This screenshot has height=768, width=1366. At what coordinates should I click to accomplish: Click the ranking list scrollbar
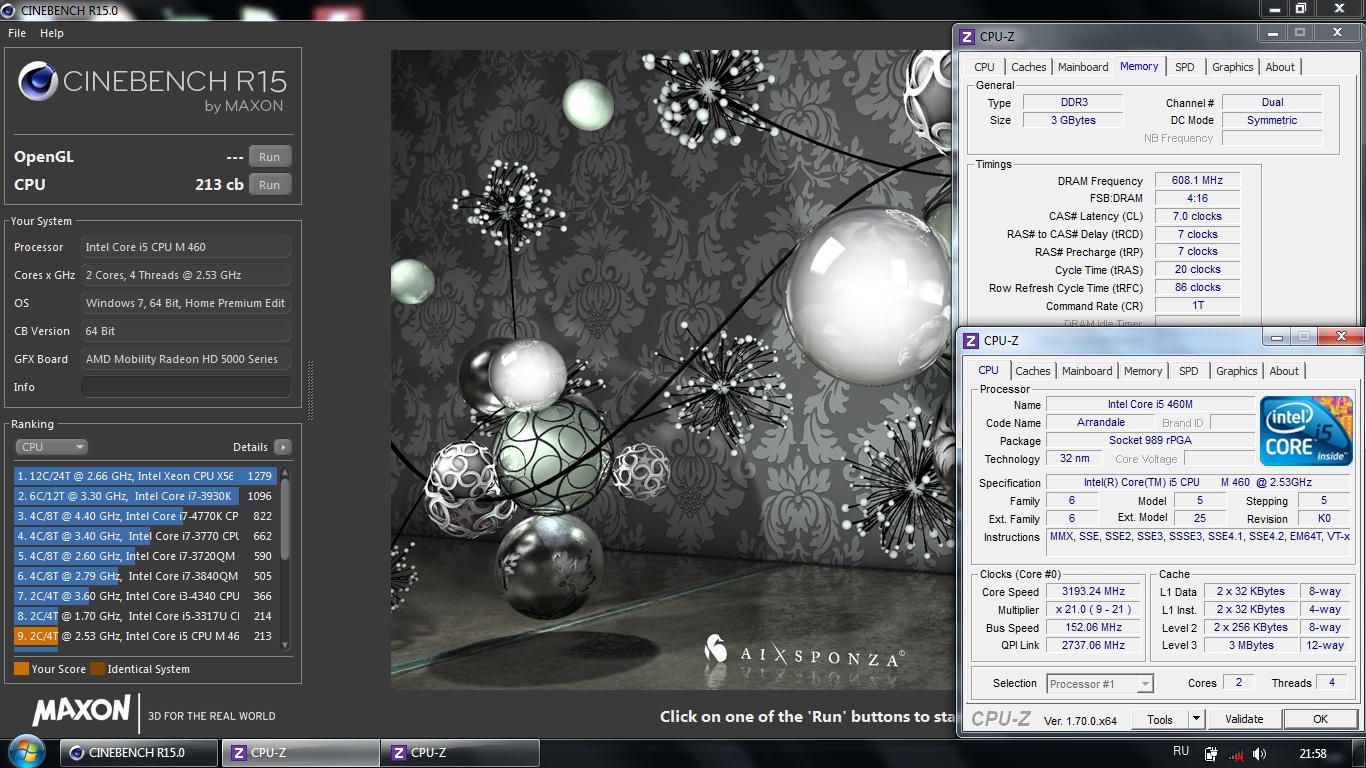pyautogui.click(x=285, y=558)
